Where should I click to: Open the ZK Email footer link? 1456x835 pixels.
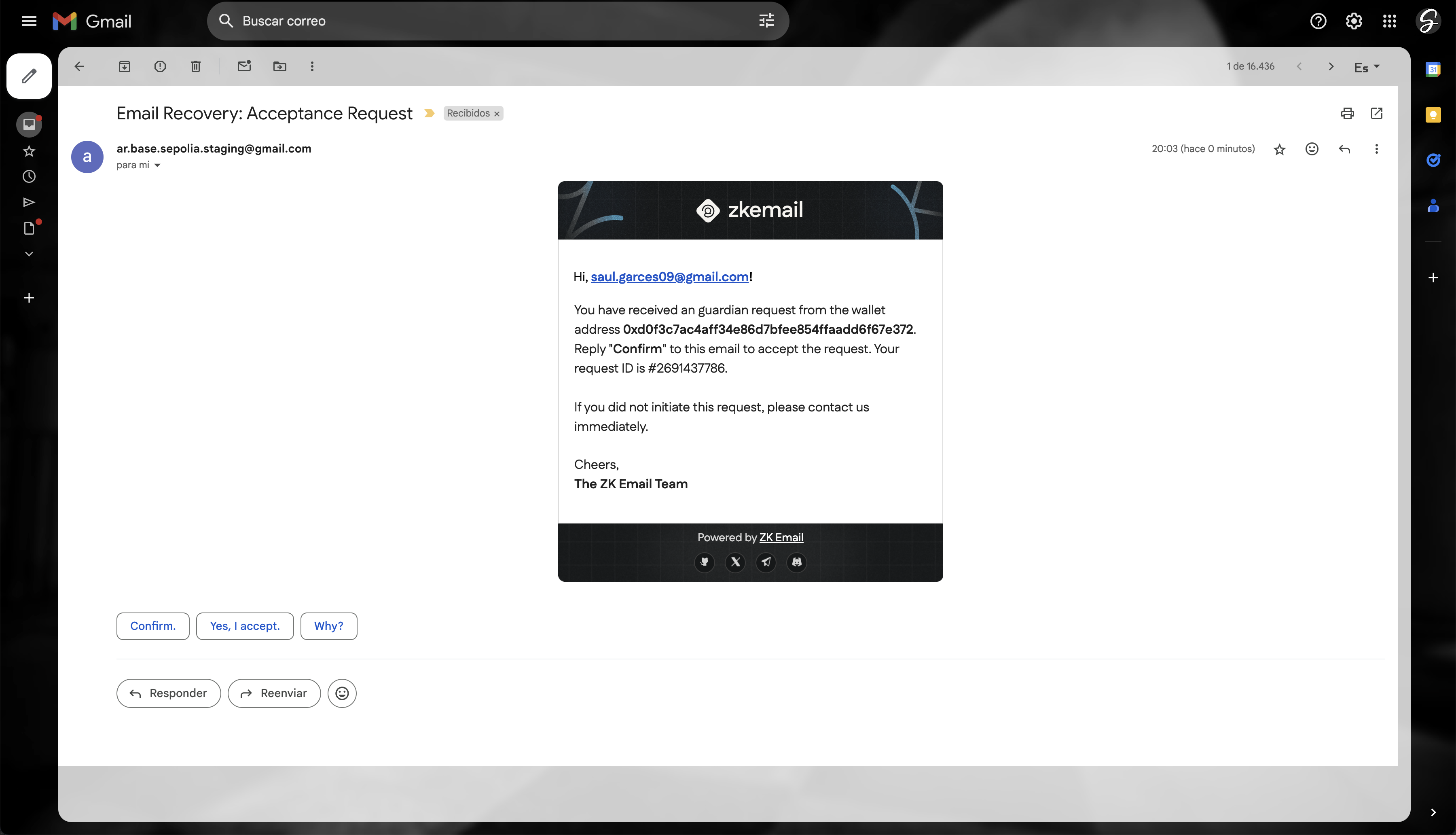tap(781, 537)
